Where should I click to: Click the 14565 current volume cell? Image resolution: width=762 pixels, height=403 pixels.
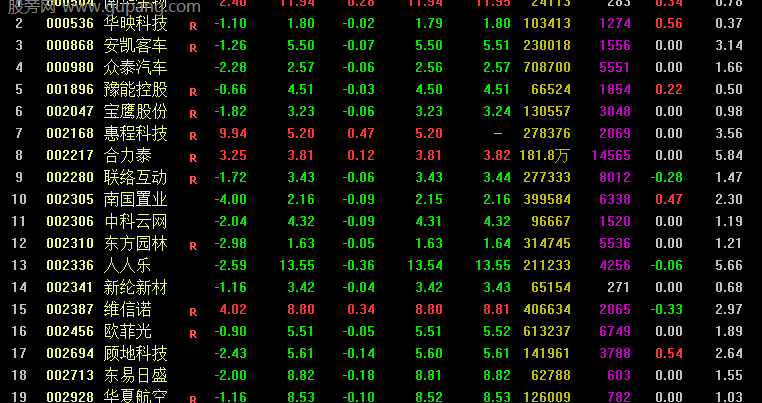coord(611,155)
